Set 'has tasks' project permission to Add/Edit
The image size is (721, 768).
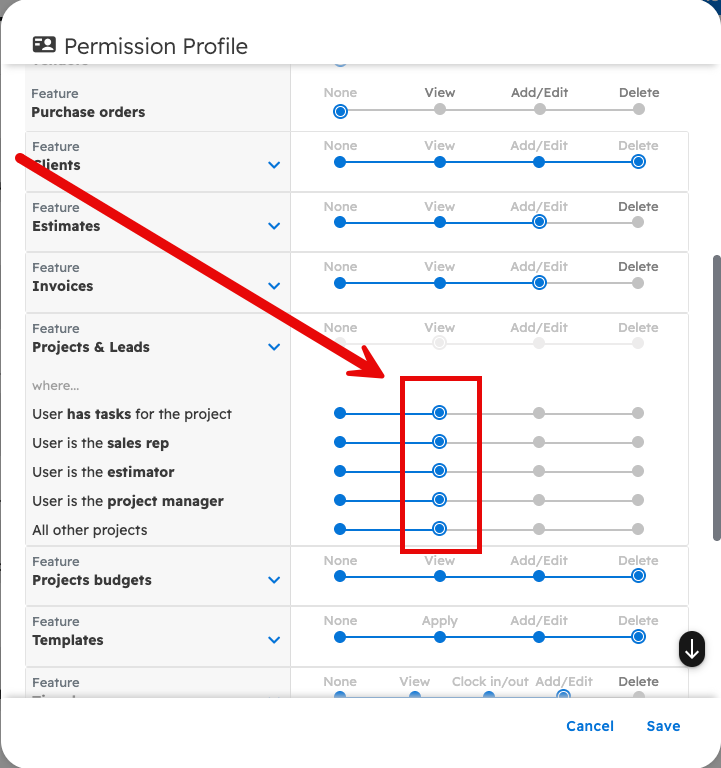click(x=539, y=413)
